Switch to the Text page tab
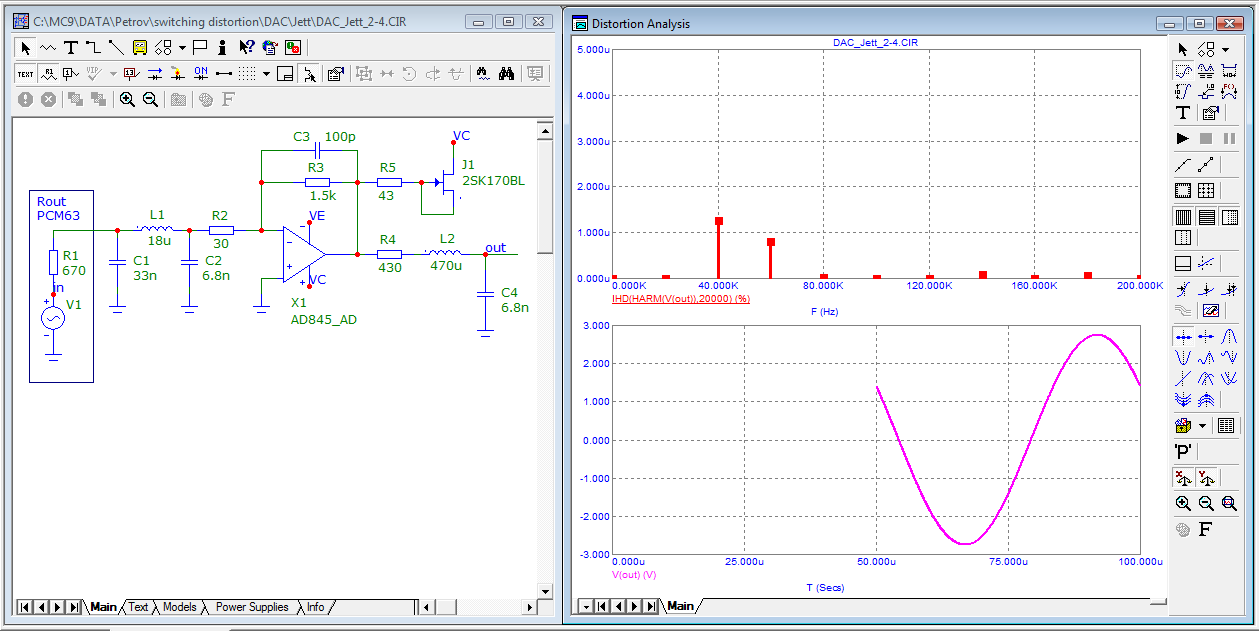Viewport: 1259px width, 631px height. [x=138, y=607]
